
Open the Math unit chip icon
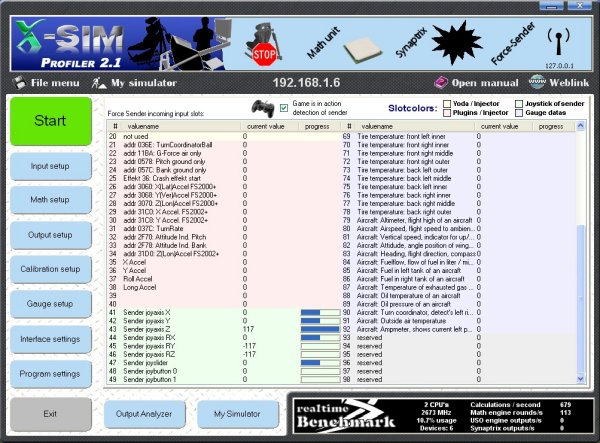pyautogui.click(x=362, y=50)
